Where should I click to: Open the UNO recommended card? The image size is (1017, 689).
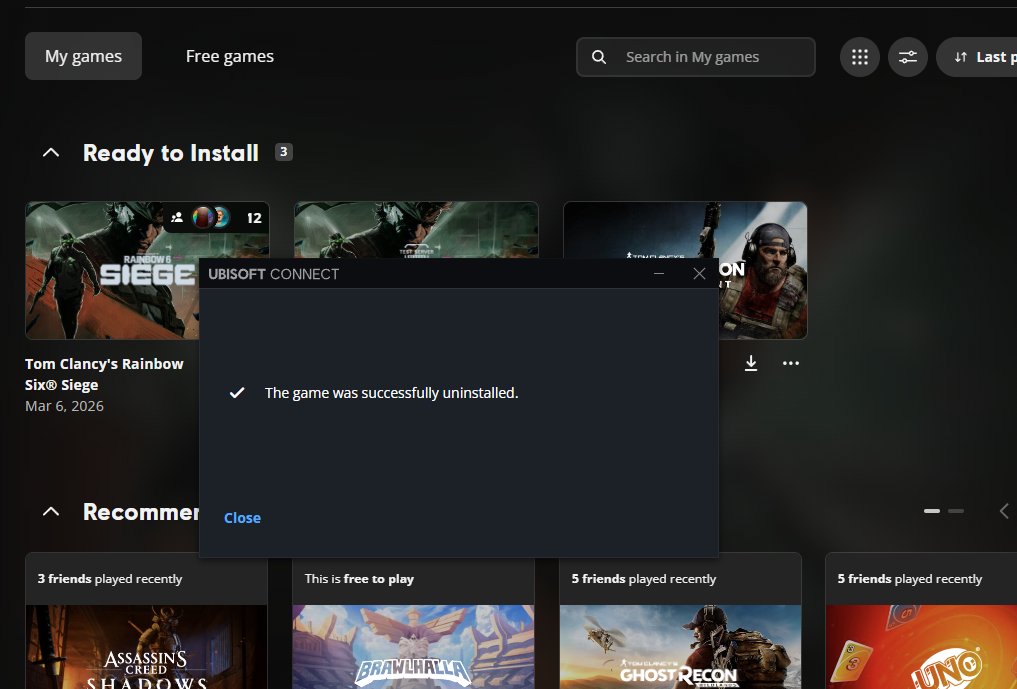click(921, 621)
